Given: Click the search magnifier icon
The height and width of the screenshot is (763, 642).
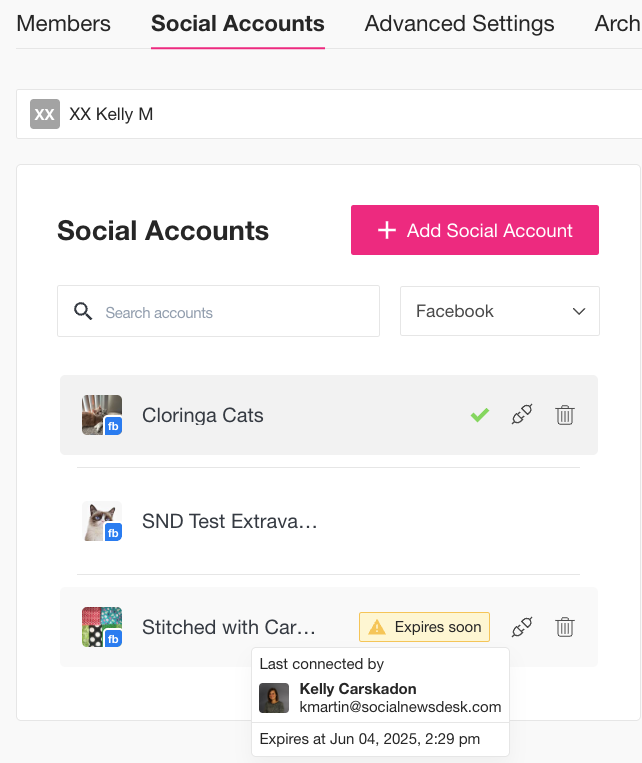Looking at the screenshot, I should [x=83, y=311].
